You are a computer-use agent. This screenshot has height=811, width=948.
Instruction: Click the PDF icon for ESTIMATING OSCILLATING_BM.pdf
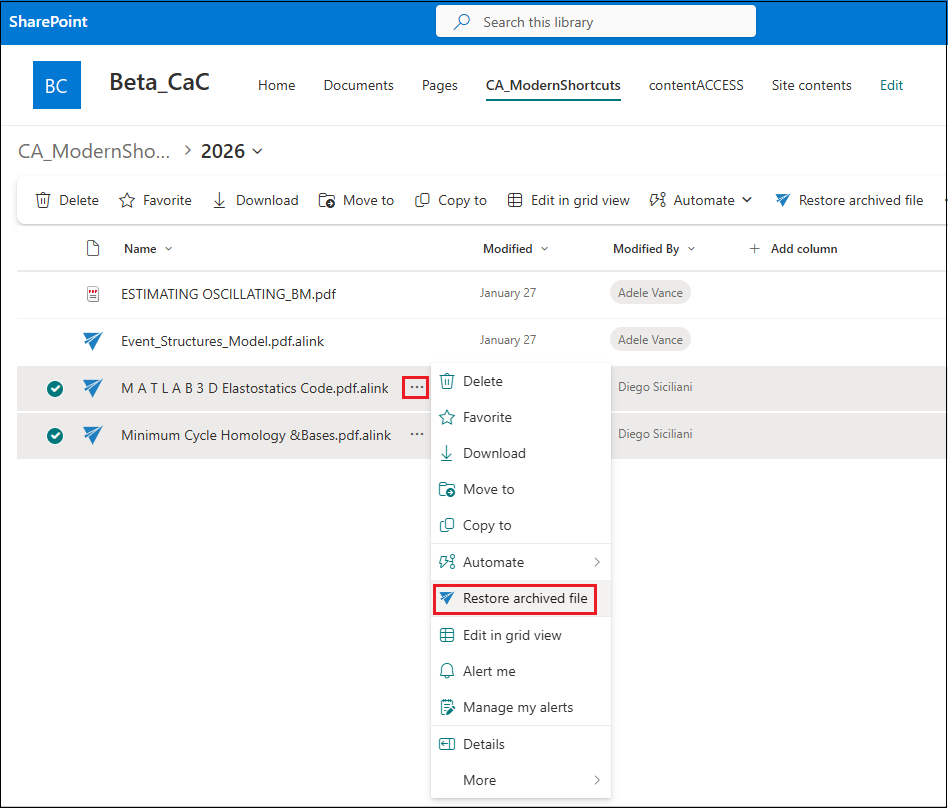tap(93, 294)
